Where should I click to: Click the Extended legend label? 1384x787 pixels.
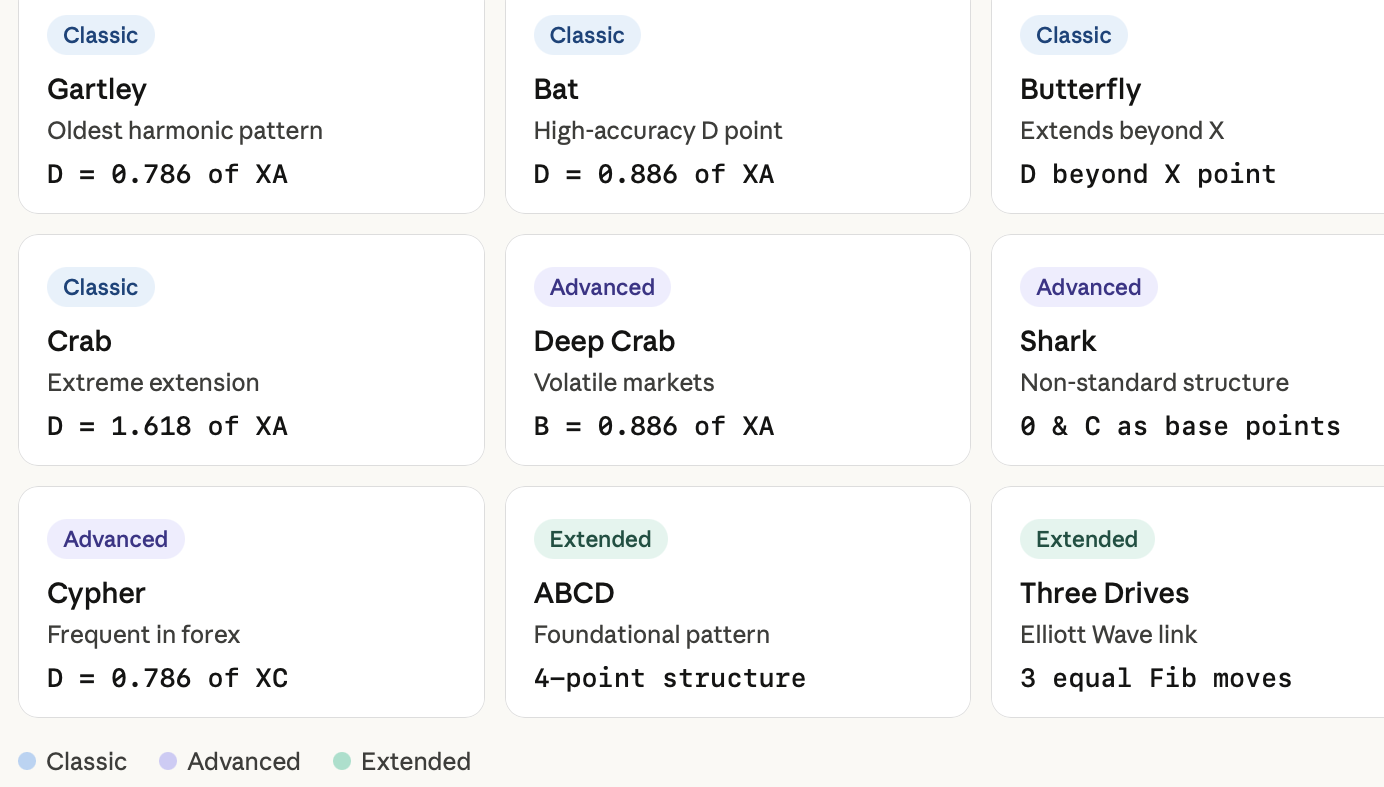click(416, 761)
